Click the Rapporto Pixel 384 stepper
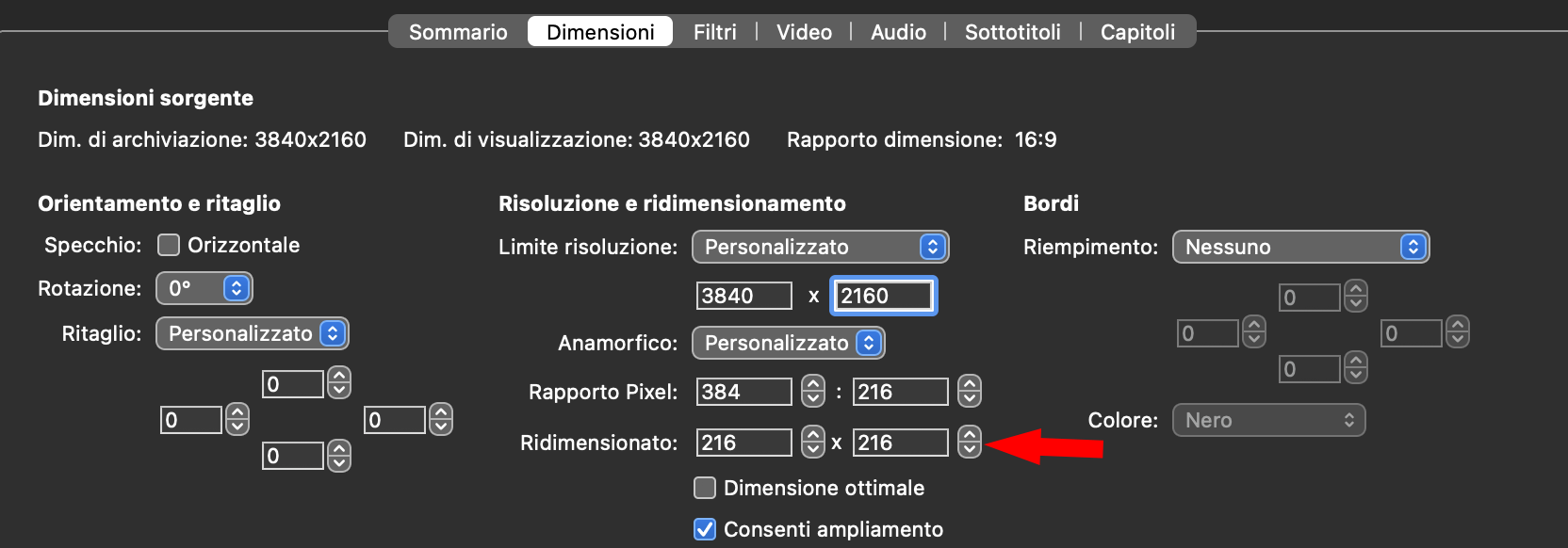Screen dimensions: 1568x548 click(x=813, y=391)
